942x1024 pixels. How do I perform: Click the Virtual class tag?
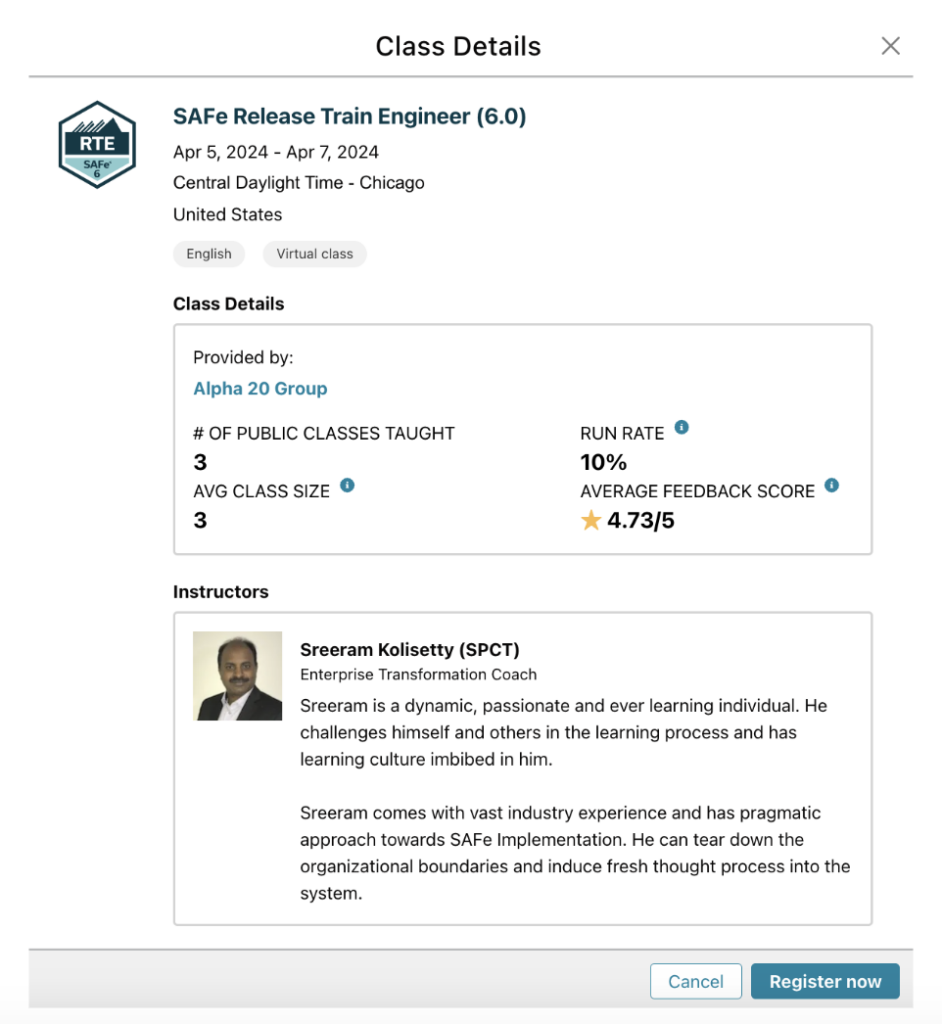[x=314, y=254]
